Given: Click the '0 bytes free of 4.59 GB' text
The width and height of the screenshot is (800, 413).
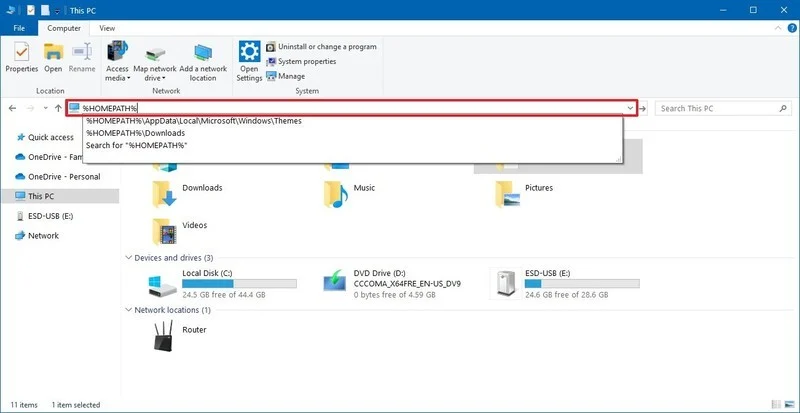Looking at the screenshot, I should [x=394, y=295].
